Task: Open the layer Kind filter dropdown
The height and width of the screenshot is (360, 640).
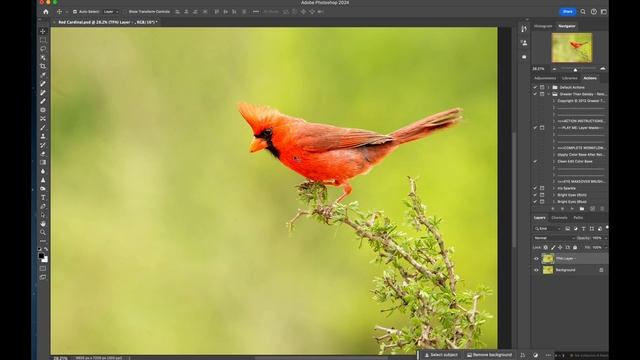Action: coord(548,229)
